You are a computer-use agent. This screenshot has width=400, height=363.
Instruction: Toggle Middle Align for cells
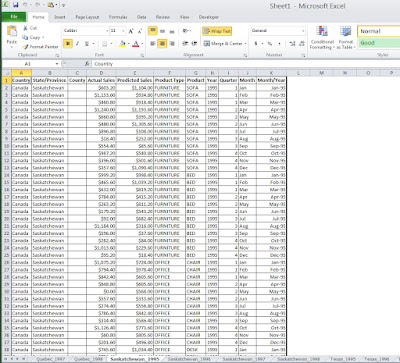tap(162, 31)
